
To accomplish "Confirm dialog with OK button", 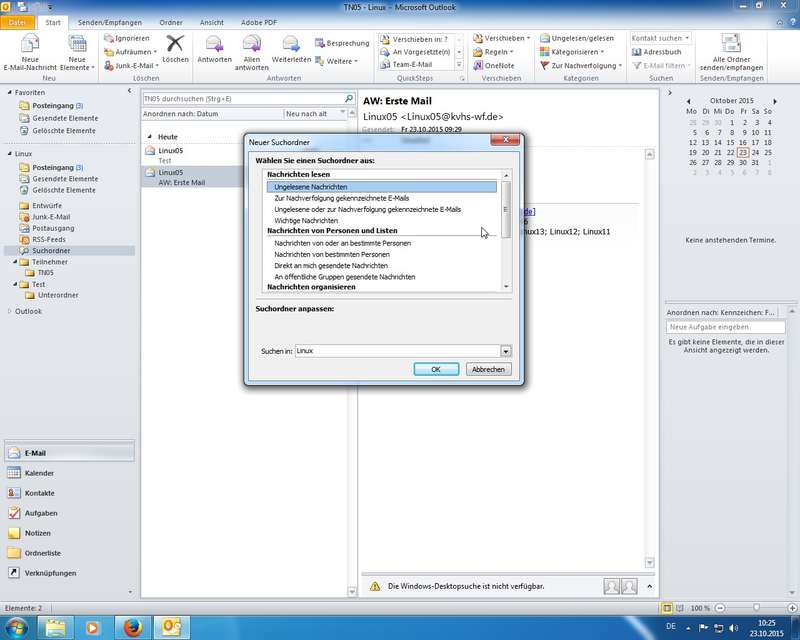I will tap(436, 369).
